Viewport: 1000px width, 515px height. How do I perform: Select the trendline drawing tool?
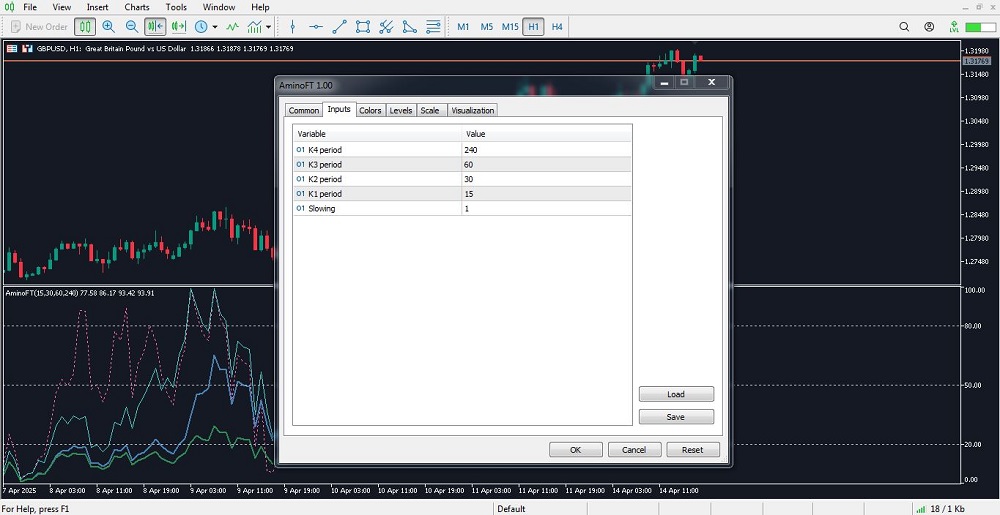point(339,27)
